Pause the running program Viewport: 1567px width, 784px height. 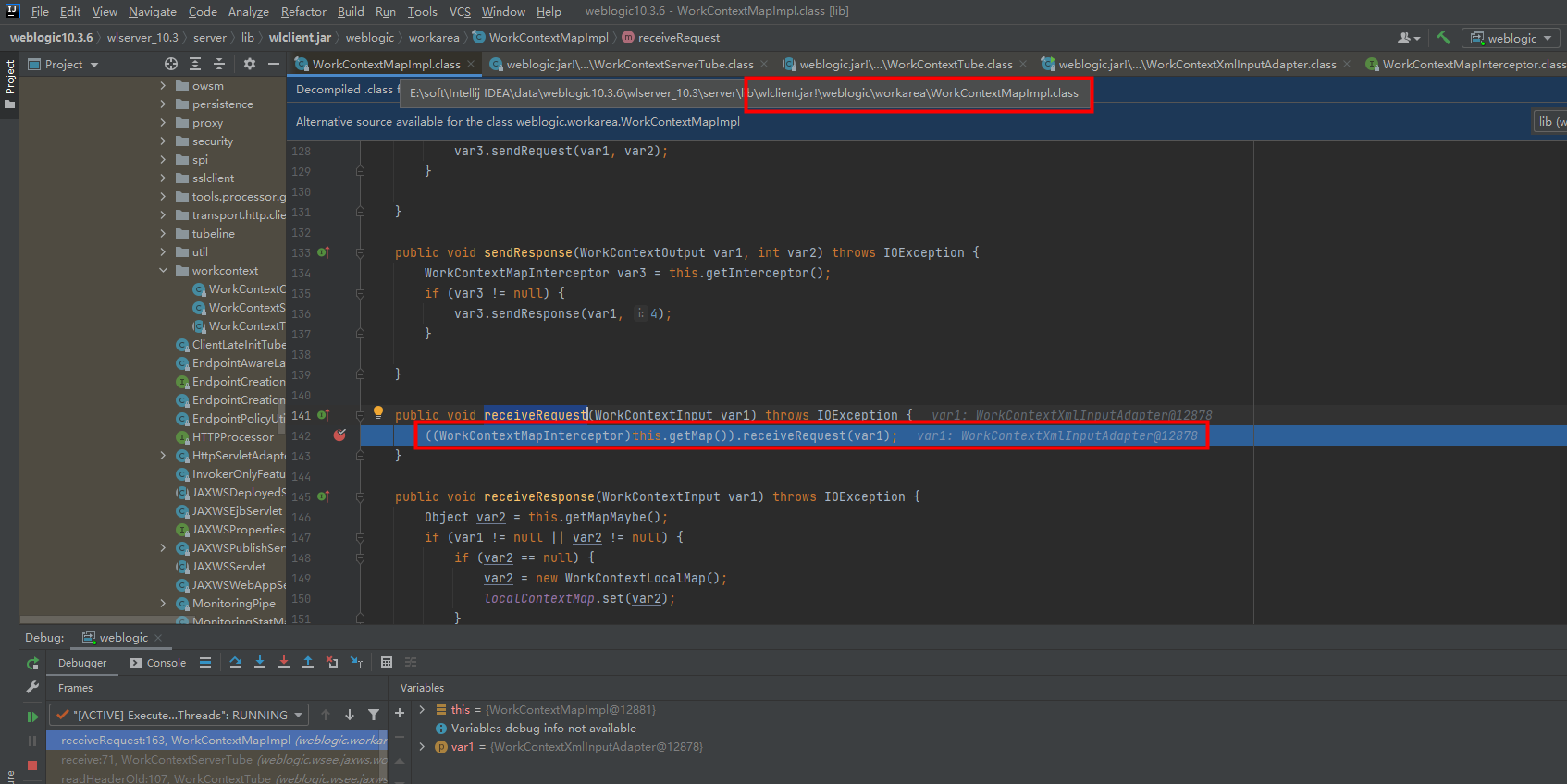pyautogui.click(x=32, y=741)
